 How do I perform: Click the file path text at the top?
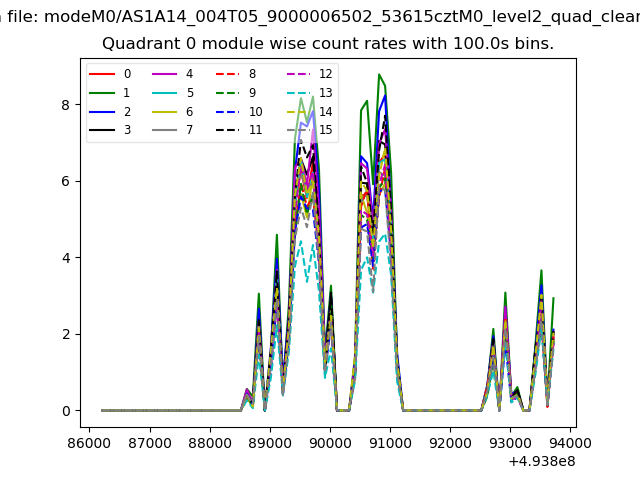[320, 15]
